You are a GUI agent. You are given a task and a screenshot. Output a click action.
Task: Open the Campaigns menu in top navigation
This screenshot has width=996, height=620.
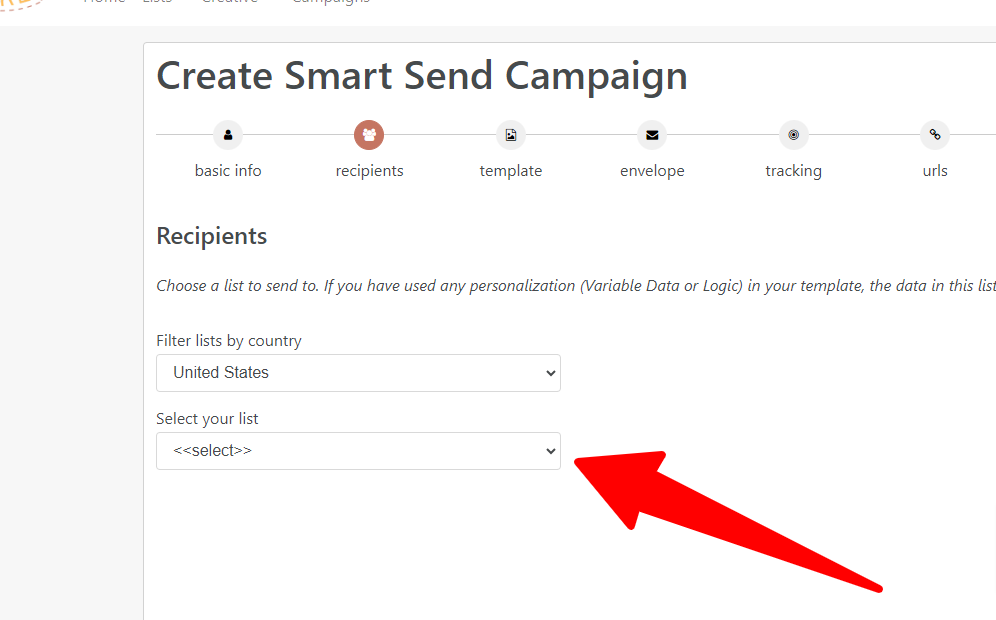330,2
